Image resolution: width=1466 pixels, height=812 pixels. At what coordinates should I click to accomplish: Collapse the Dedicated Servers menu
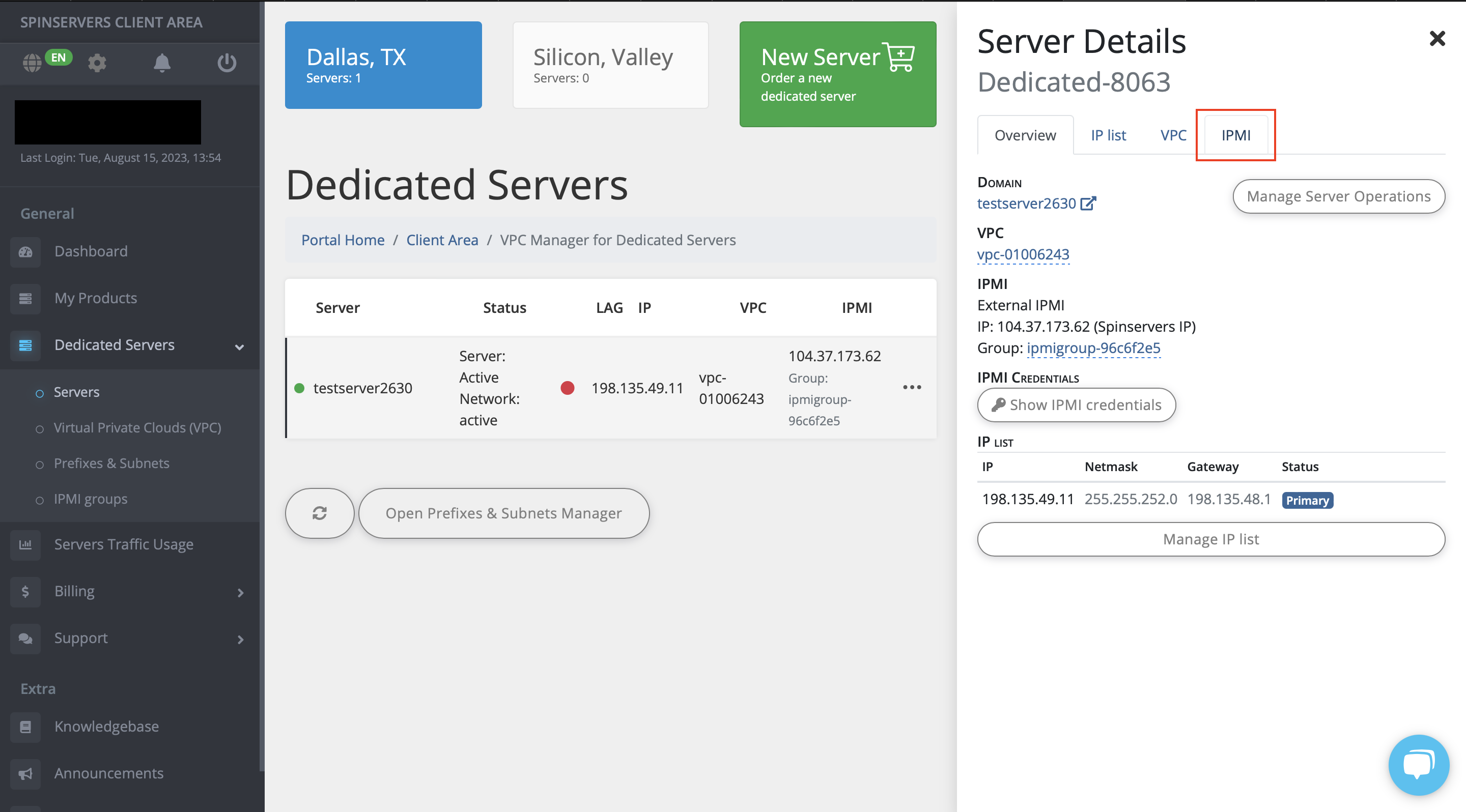pyautogui.click(x=240, y=346)
